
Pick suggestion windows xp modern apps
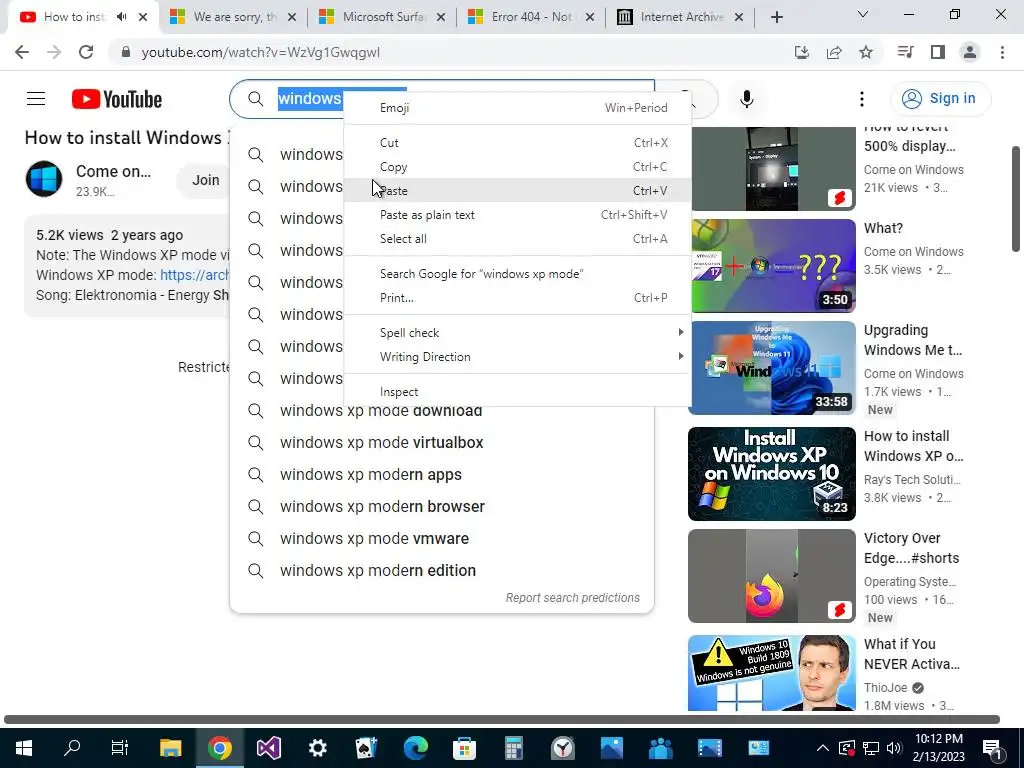pyautogui.click(x=441, y=475)
